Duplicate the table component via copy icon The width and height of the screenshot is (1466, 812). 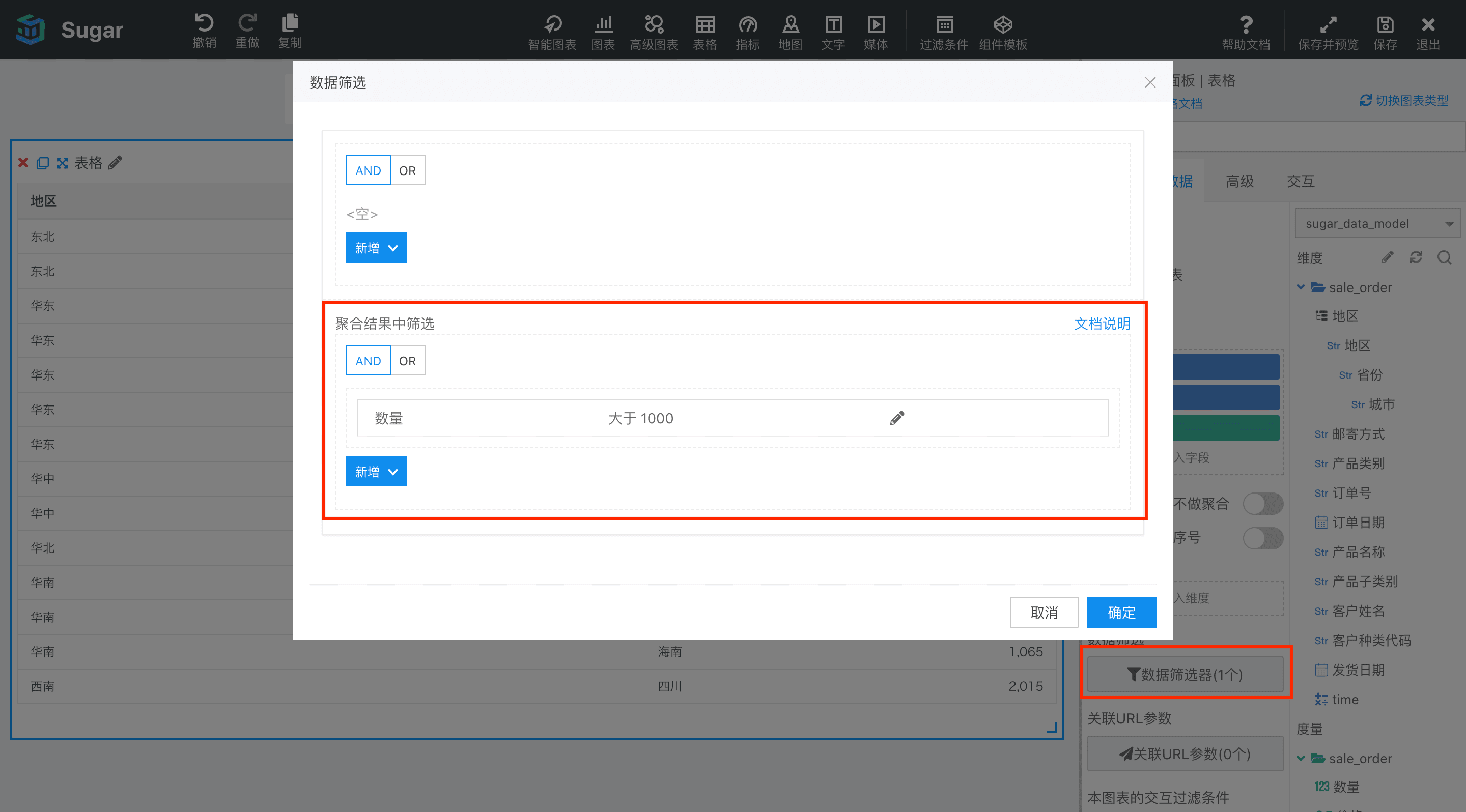pyautogui.click(x=43, y=163)
